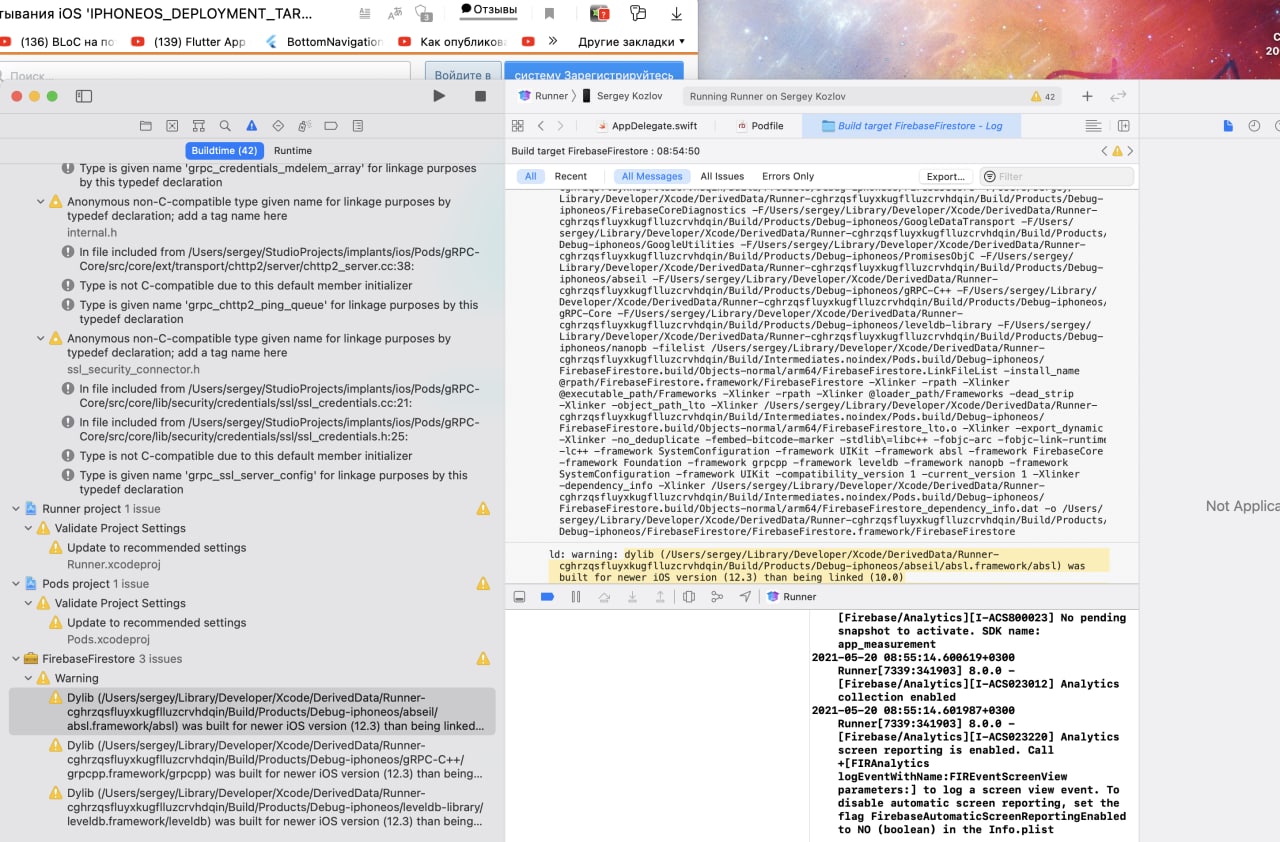Hide the debug area
This screenshot has height=842, width=1280.
coord(519,597)
